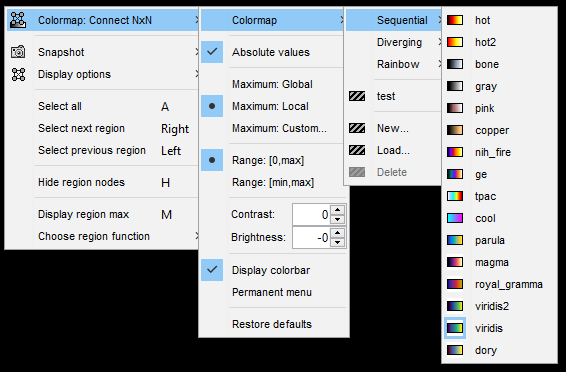Select Range: [min,max] option
566x372 pixels.
[x=273, y=182]
